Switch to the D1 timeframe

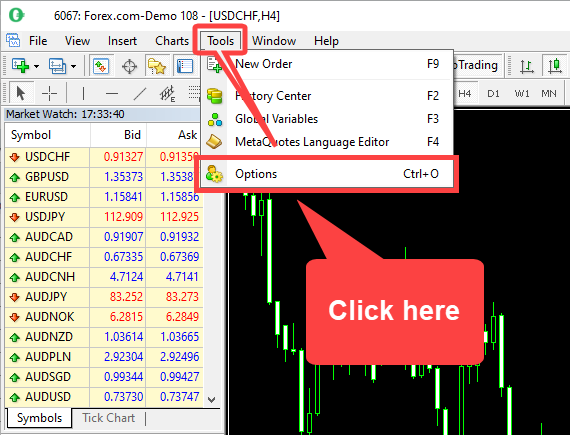click(493, 94)
